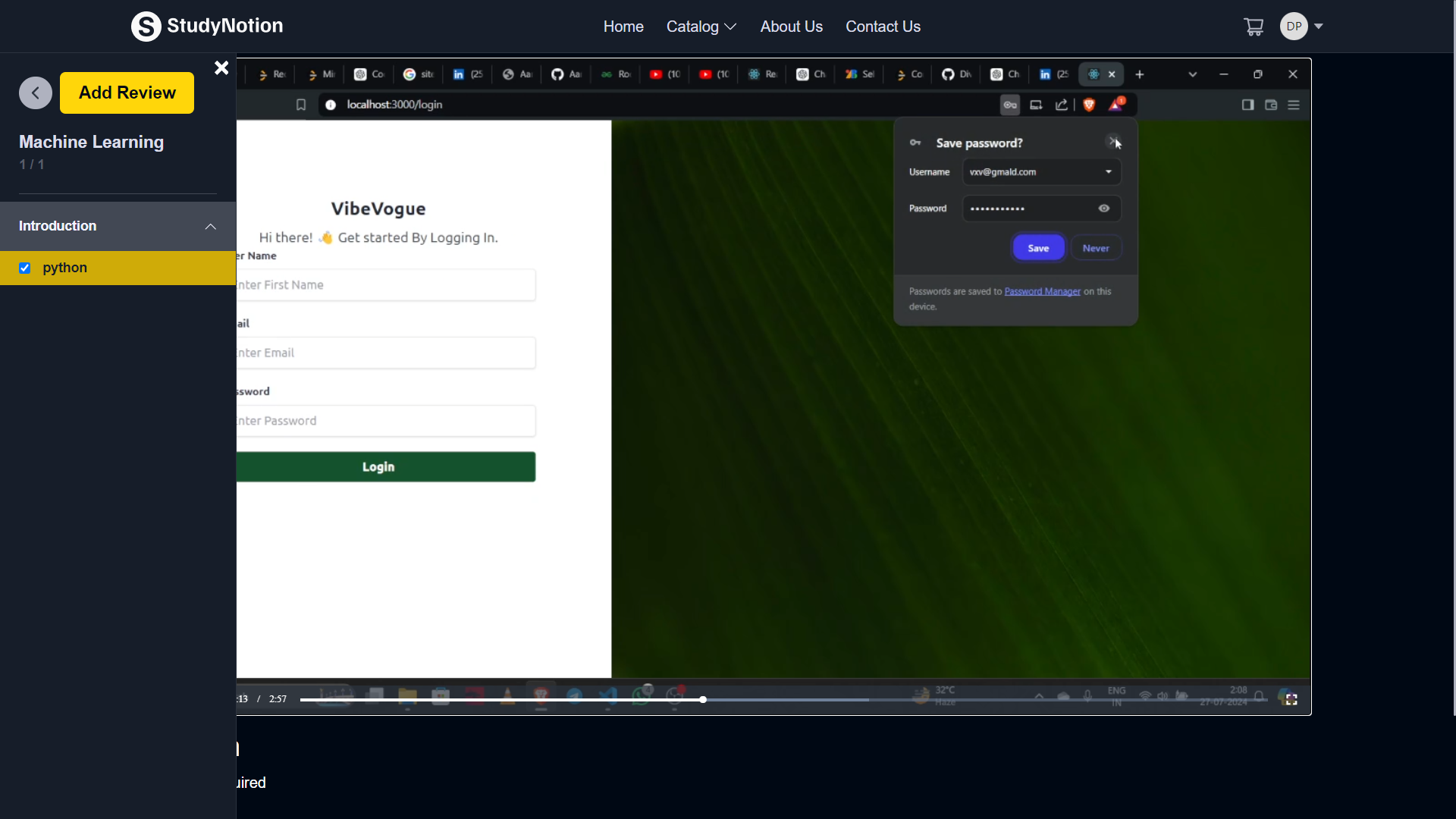Viewport: 1456px width, 819px height.
Task: Uncheck the python lecture checkbox
Action: tap(25, 268)
